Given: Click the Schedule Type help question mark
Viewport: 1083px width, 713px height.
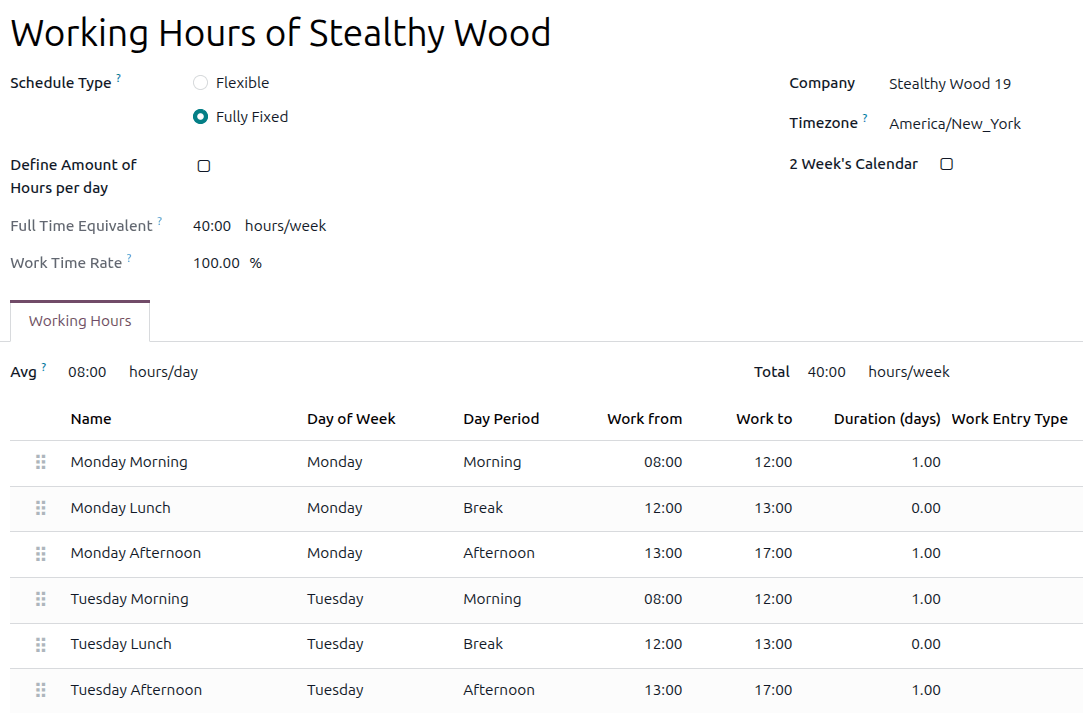Looking at the screenshot, I should [118, 78].
